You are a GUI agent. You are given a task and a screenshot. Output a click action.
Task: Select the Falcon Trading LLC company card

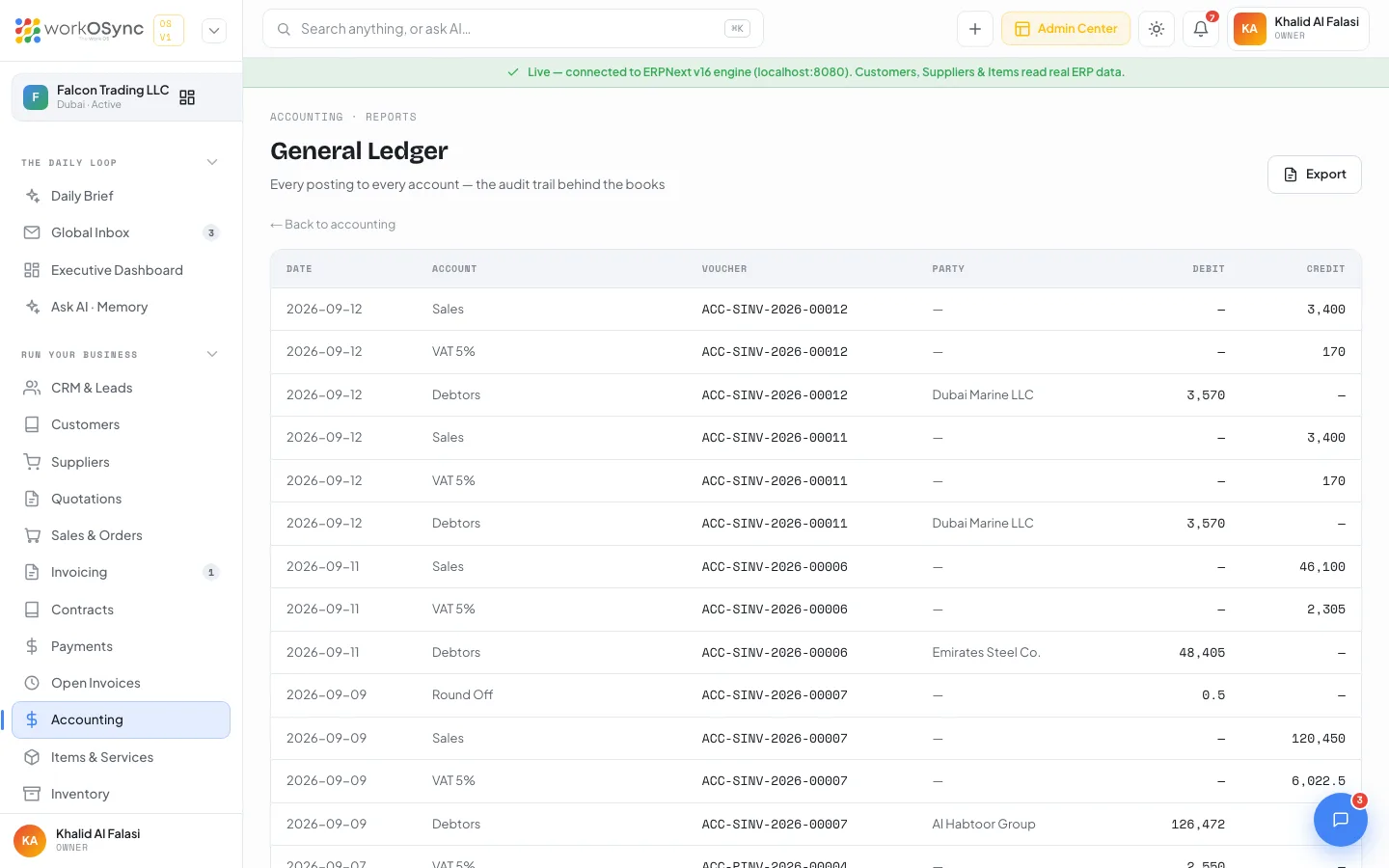(126, 97)
